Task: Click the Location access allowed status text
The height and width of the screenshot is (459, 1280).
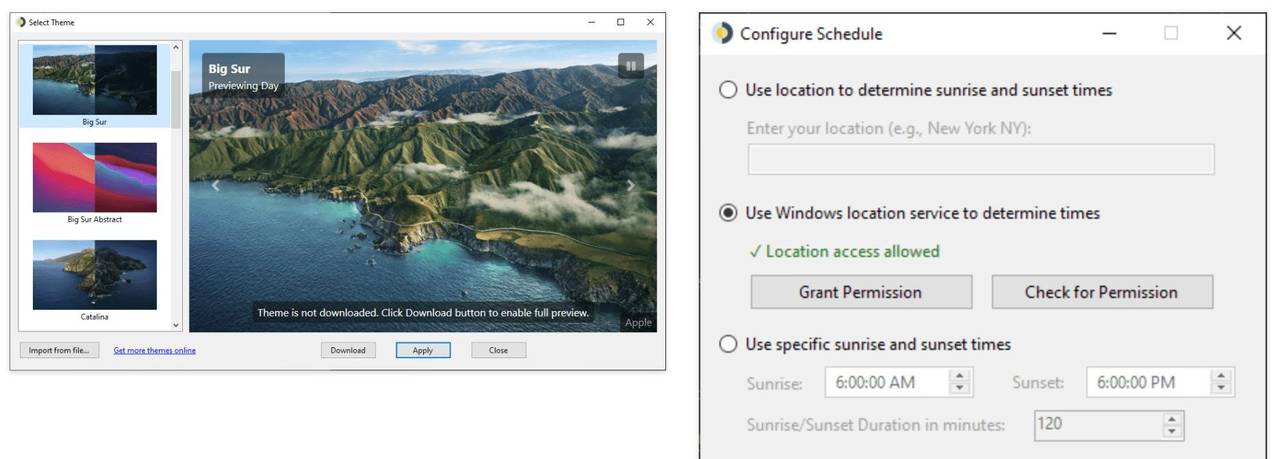Action: [844, 251]
